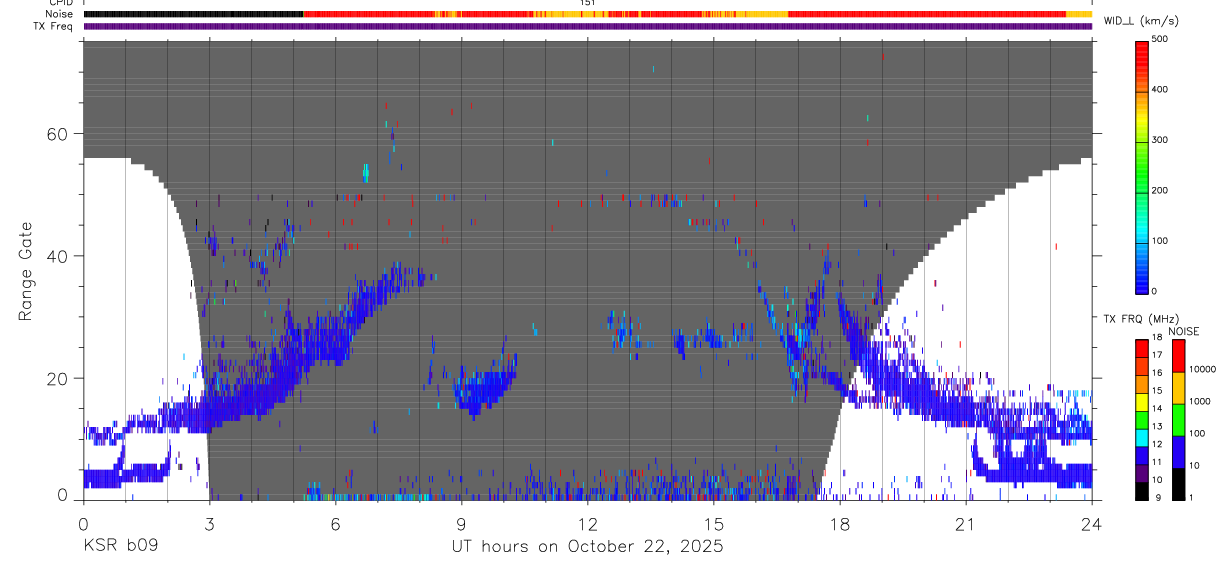Select the "15" UT hour axis tick label

(714, 523)
